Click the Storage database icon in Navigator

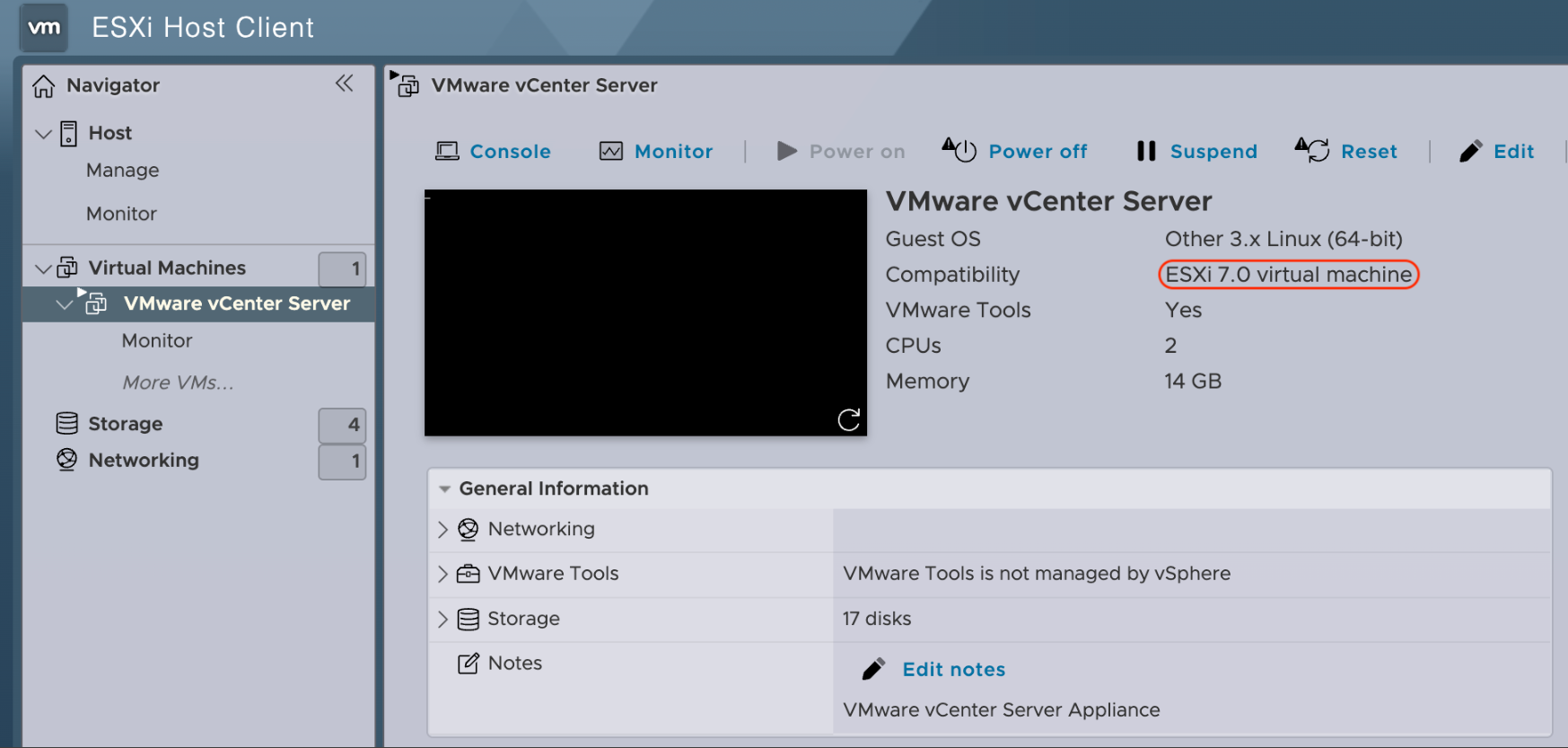pos(66,423)
